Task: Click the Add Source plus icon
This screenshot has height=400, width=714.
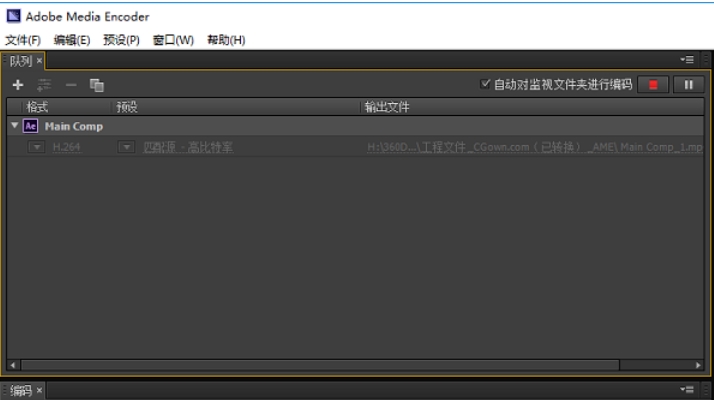Action: pyautogui.click(x=18, y=85)
